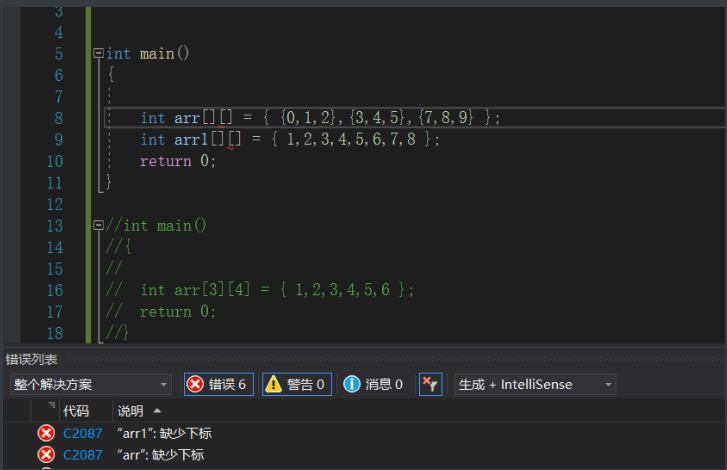Select the "arr1": 缺少下标 error description
The width and height of the screenshot is (727, 470).
click(x=164, y=433)
